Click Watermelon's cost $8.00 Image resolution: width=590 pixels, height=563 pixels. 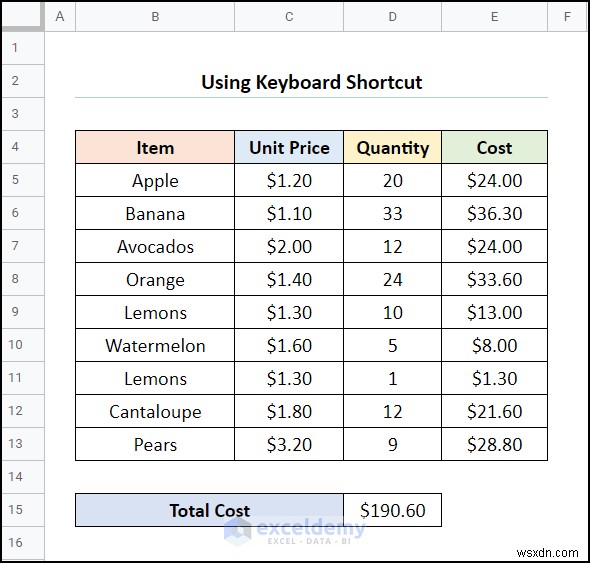pyautogui.click(x=494, y=345)
